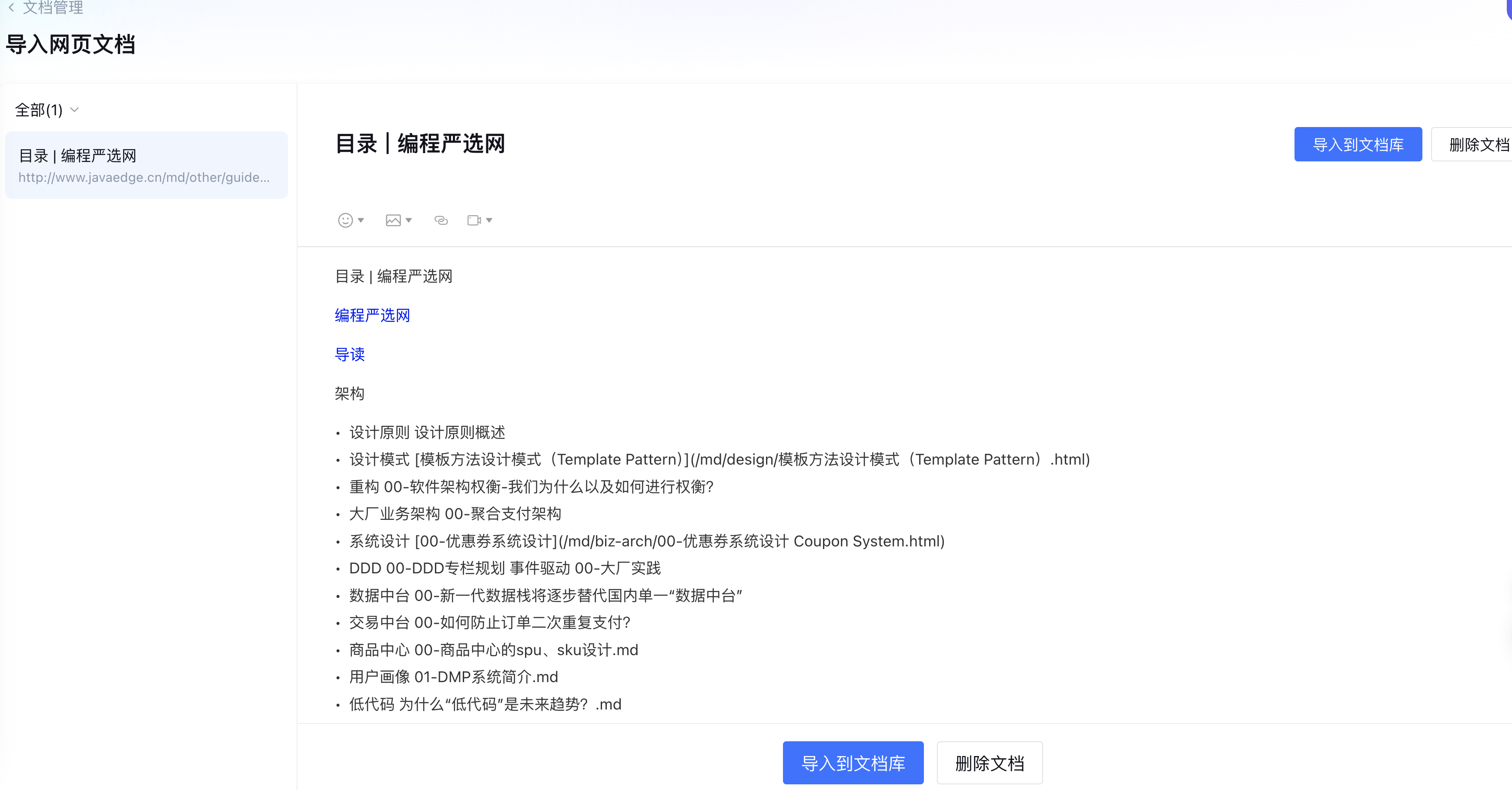Open the emoji dropdown arrow

pyautogui.click(x=361, y=220)
